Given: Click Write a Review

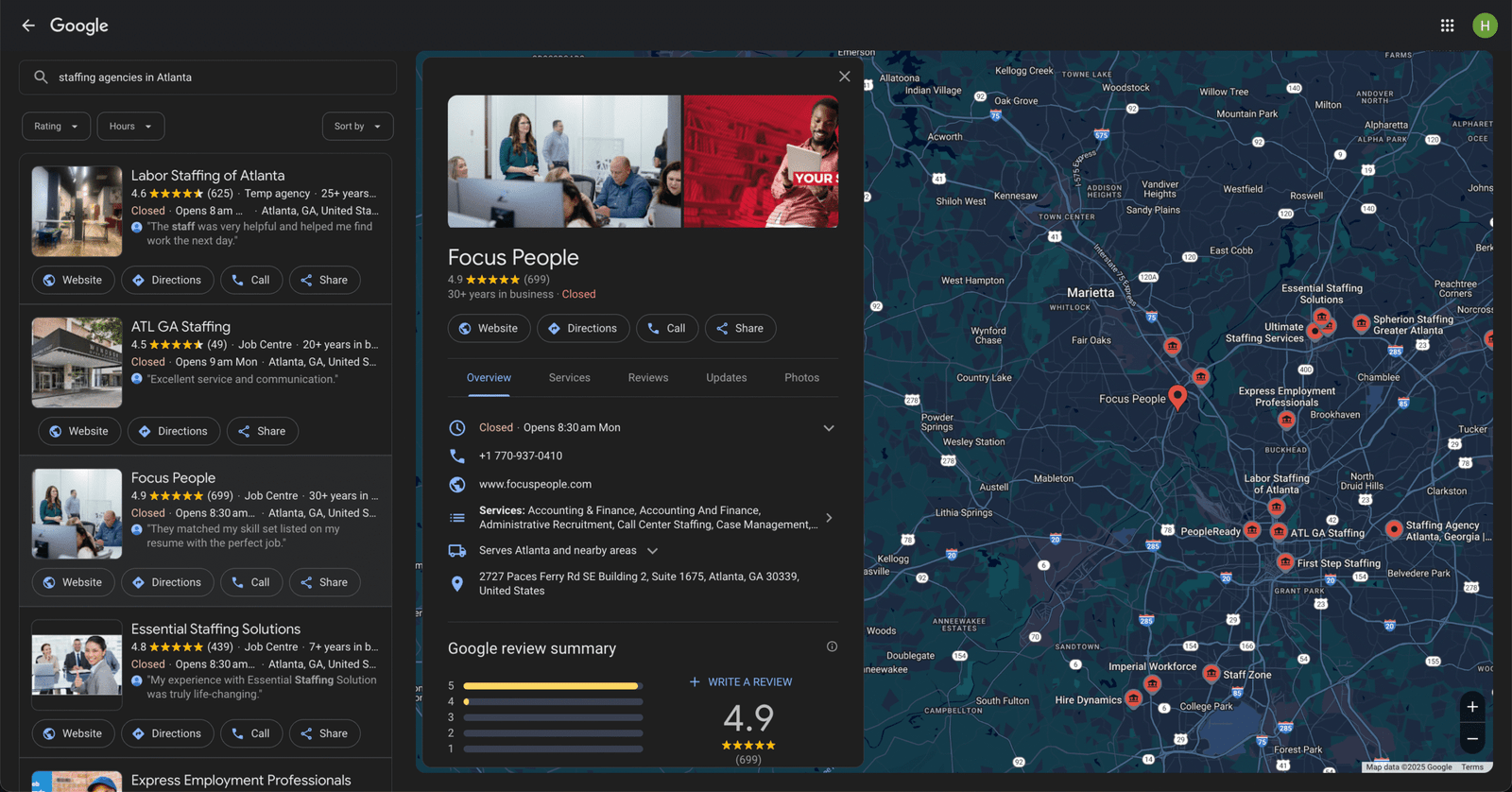Looking at the screenshot, I should tap(741, 682).
